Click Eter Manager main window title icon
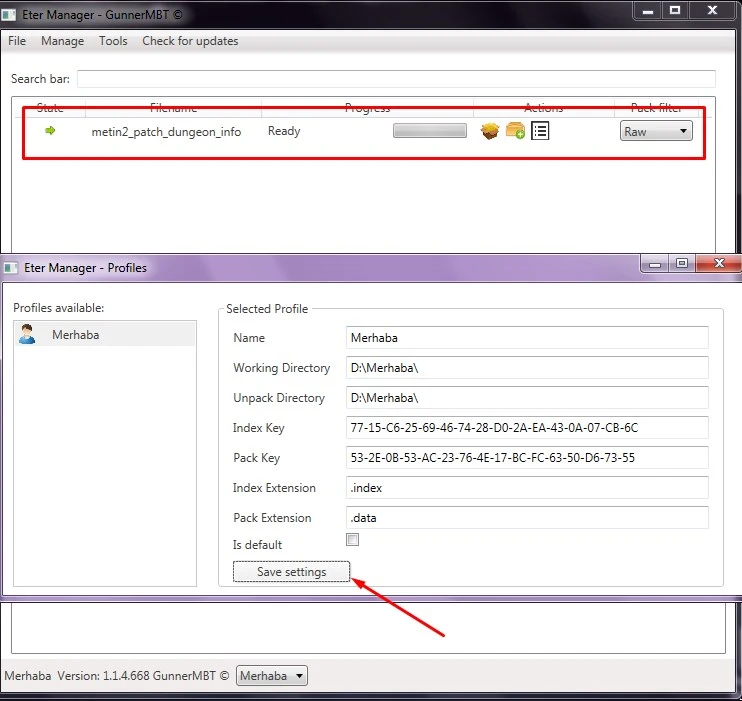Viewport: 742px width, 701px height. coord(8,15)
